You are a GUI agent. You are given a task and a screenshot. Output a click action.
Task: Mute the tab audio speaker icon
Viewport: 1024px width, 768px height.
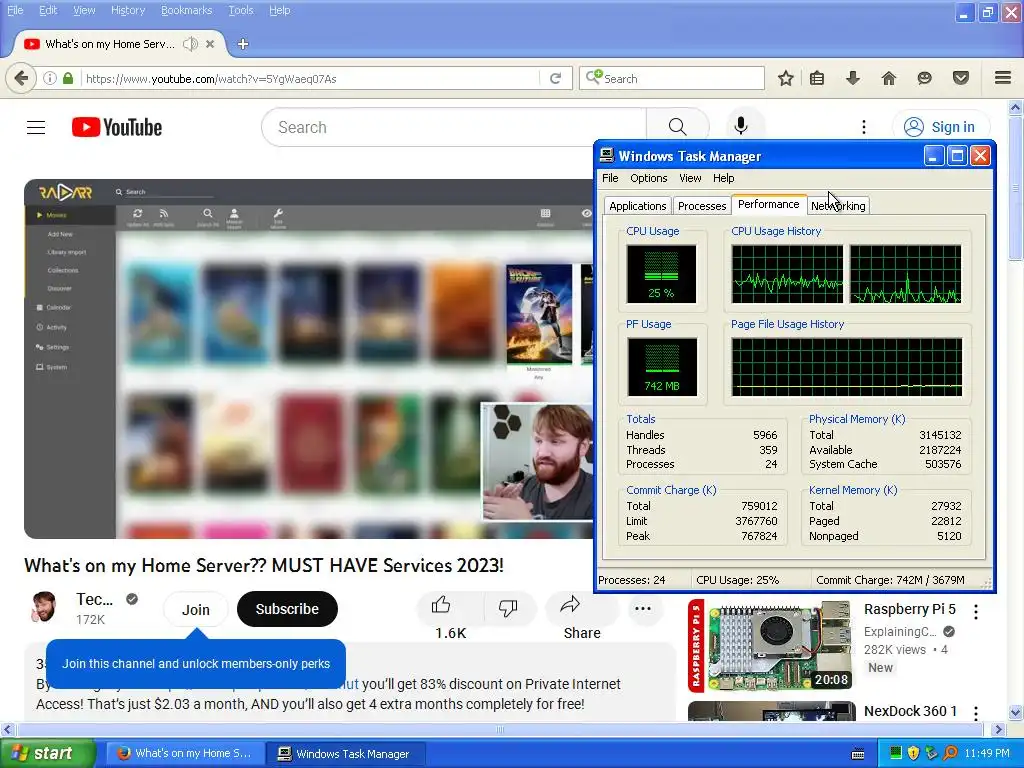(190, 44)
